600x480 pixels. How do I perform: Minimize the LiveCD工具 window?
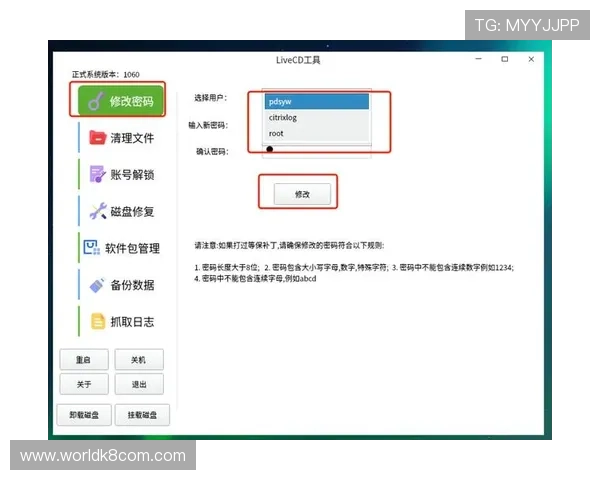coord(479,59)
